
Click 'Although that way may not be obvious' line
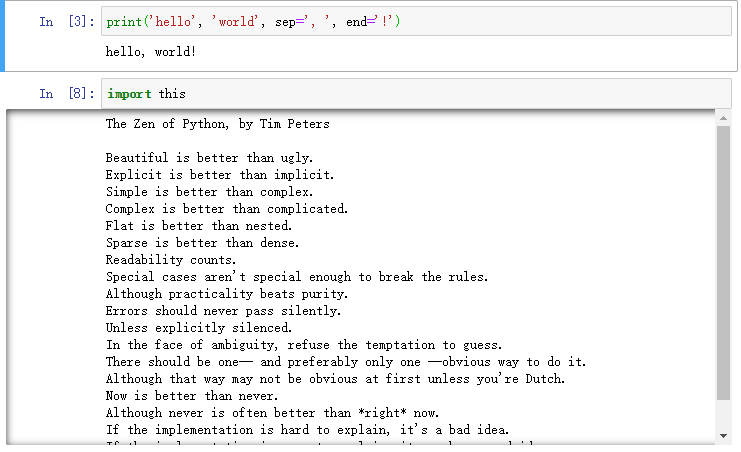335,379
